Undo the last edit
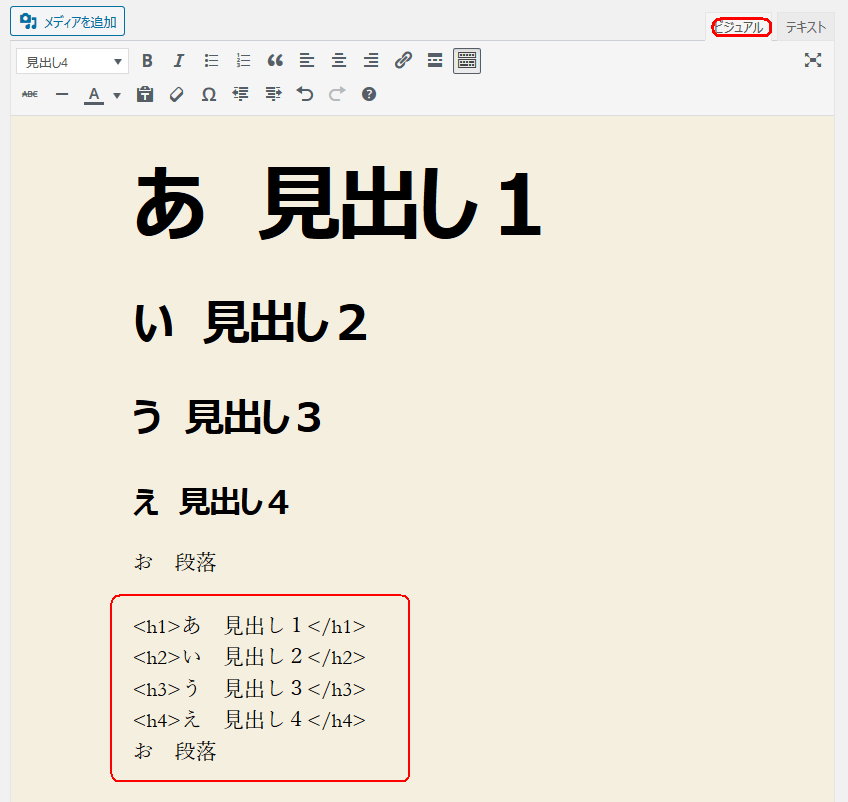Image resolution: width=848 pixels, height=802 pixels. (305, 95)
